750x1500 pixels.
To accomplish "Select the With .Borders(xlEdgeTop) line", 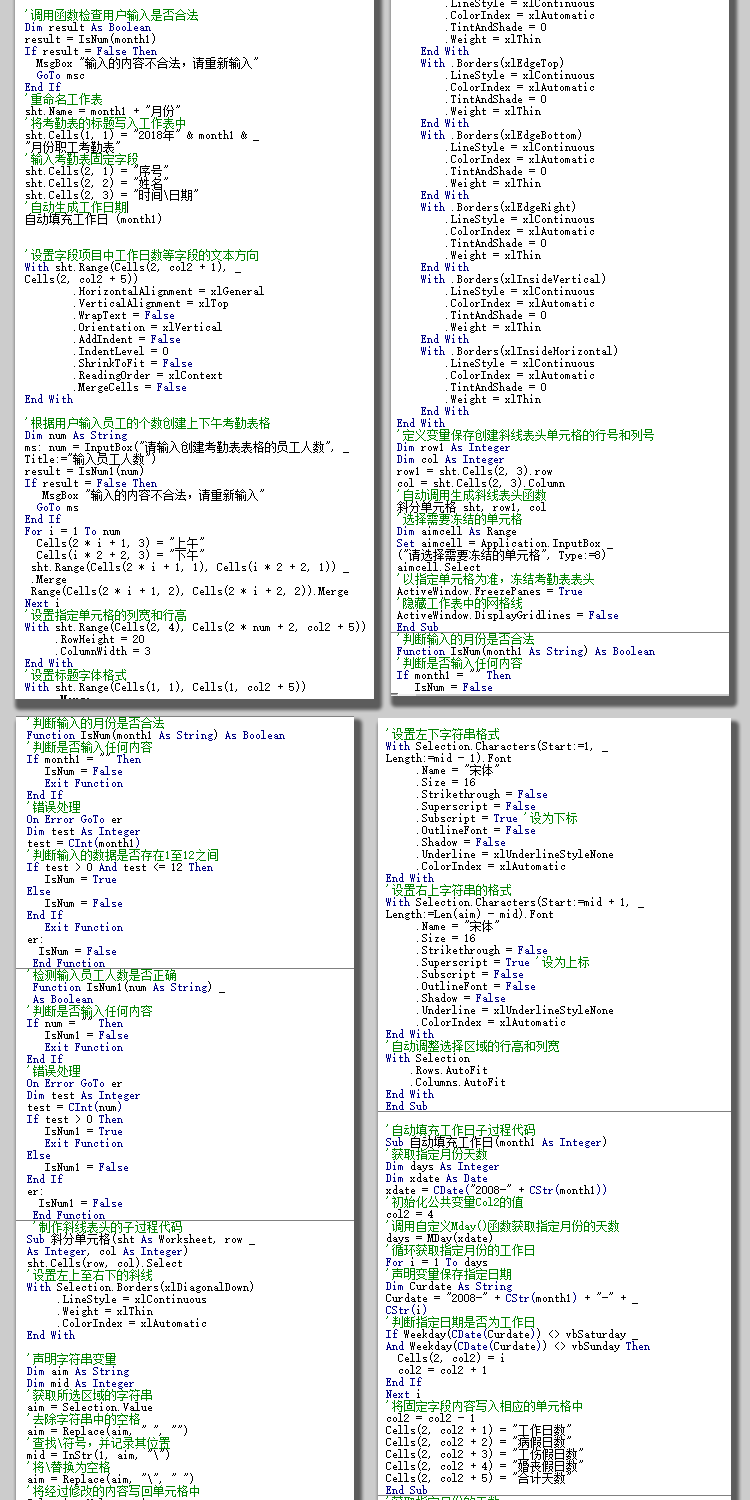I will [492, 63].
